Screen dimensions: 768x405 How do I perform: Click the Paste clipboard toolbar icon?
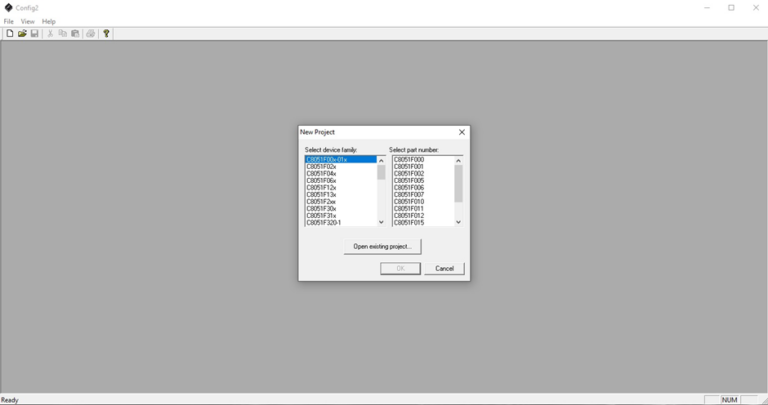pyautogui.click(x=74, y=33)
